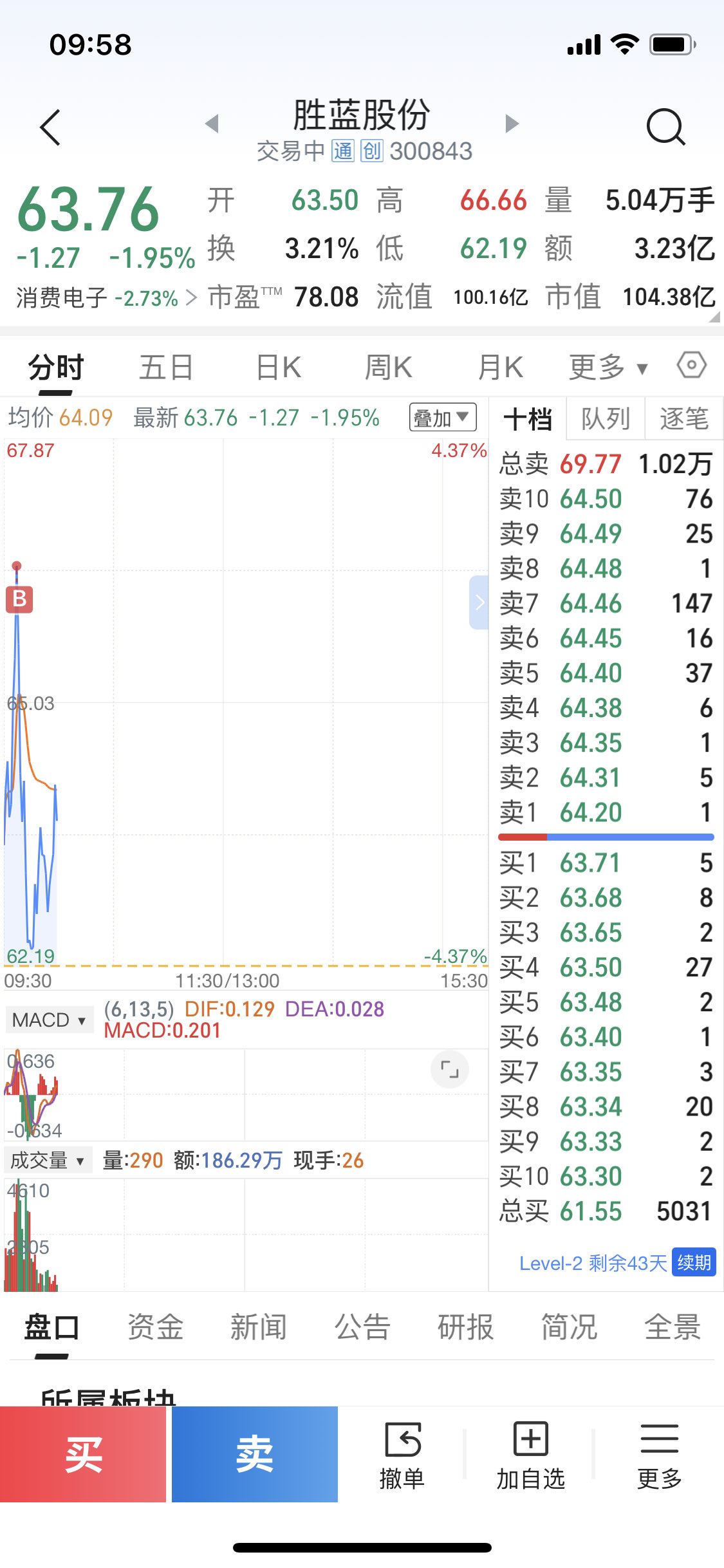Viewport: 724px width, 1568px height.
Task: Tap Level-2 剩余43天 subscription text
Action: [x=593, y=1263]
